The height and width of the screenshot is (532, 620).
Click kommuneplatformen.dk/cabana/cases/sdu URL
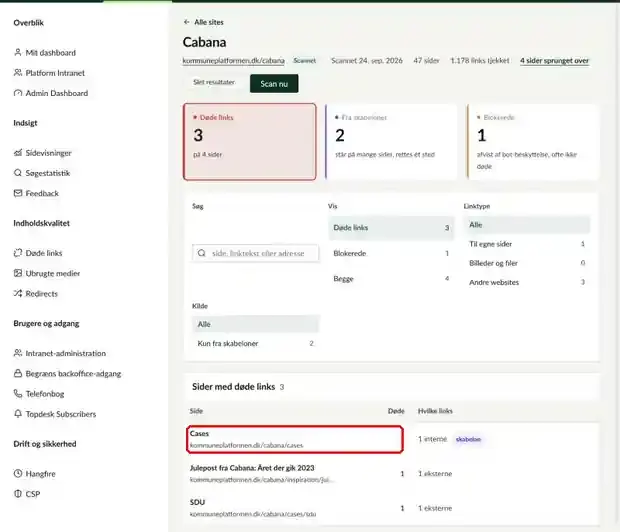253,514
